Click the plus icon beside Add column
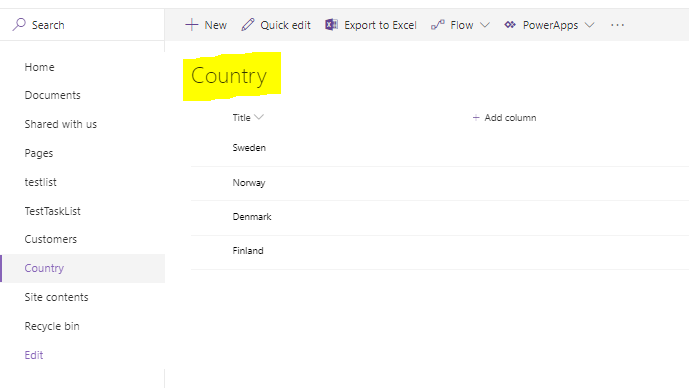 pyautogui.click(x=476, y=117)
